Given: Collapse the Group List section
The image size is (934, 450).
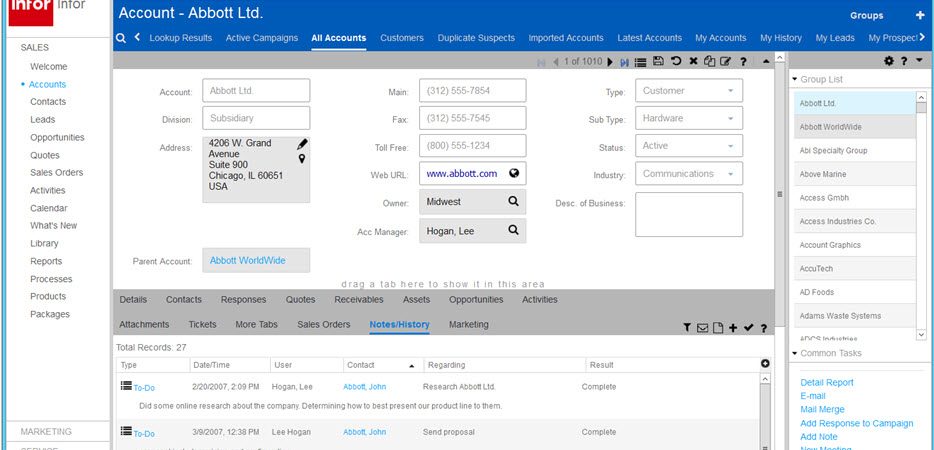Looking at the screenshot, I should tap(795, 79).
